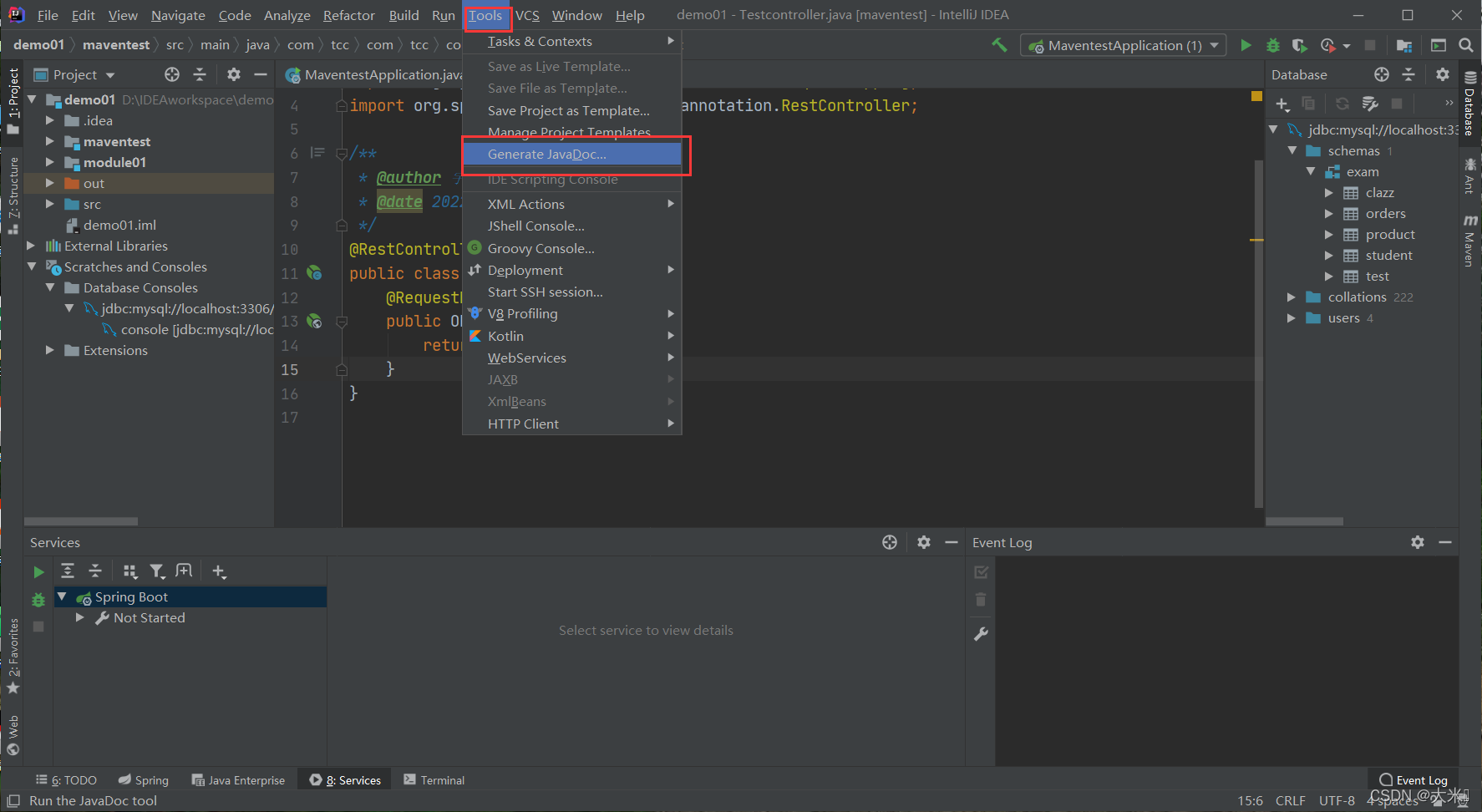The width and height of the screenshot is (1482, 812).
Task: Expand the maventest folder
Action: (x=50, y=141)
